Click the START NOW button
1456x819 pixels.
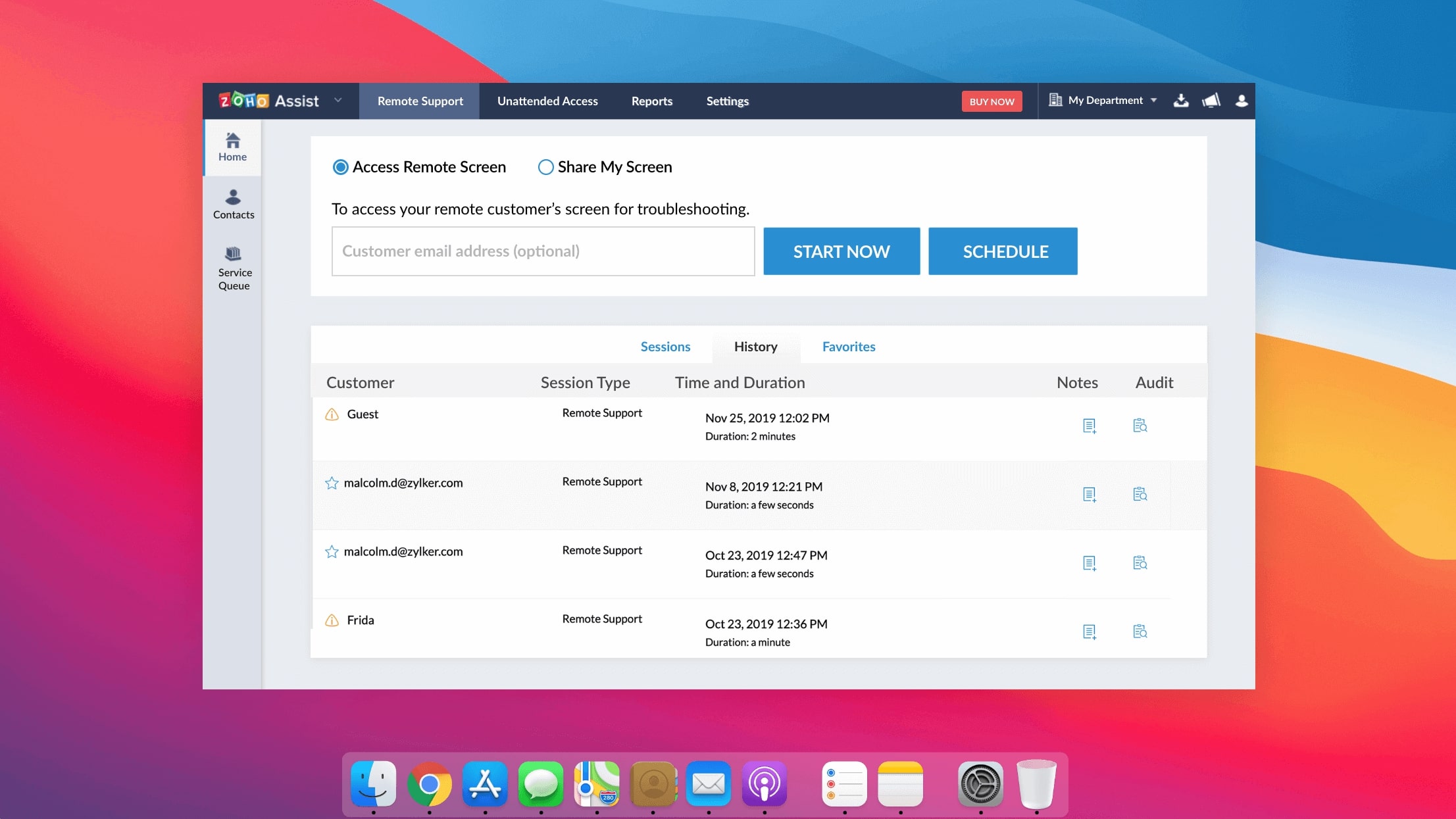tap(841, 251)
